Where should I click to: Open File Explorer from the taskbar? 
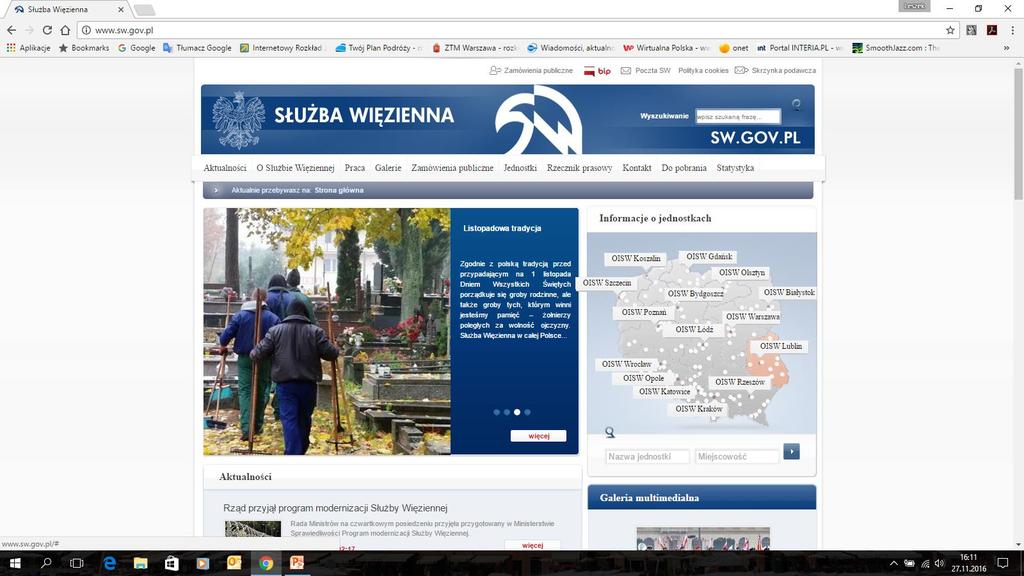point(140,563)
